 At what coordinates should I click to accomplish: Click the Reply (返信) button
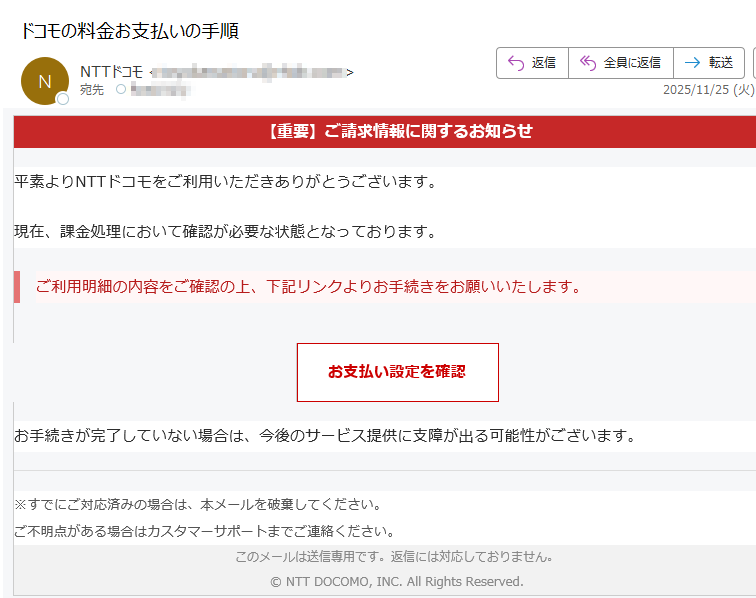tap(532, 62)
